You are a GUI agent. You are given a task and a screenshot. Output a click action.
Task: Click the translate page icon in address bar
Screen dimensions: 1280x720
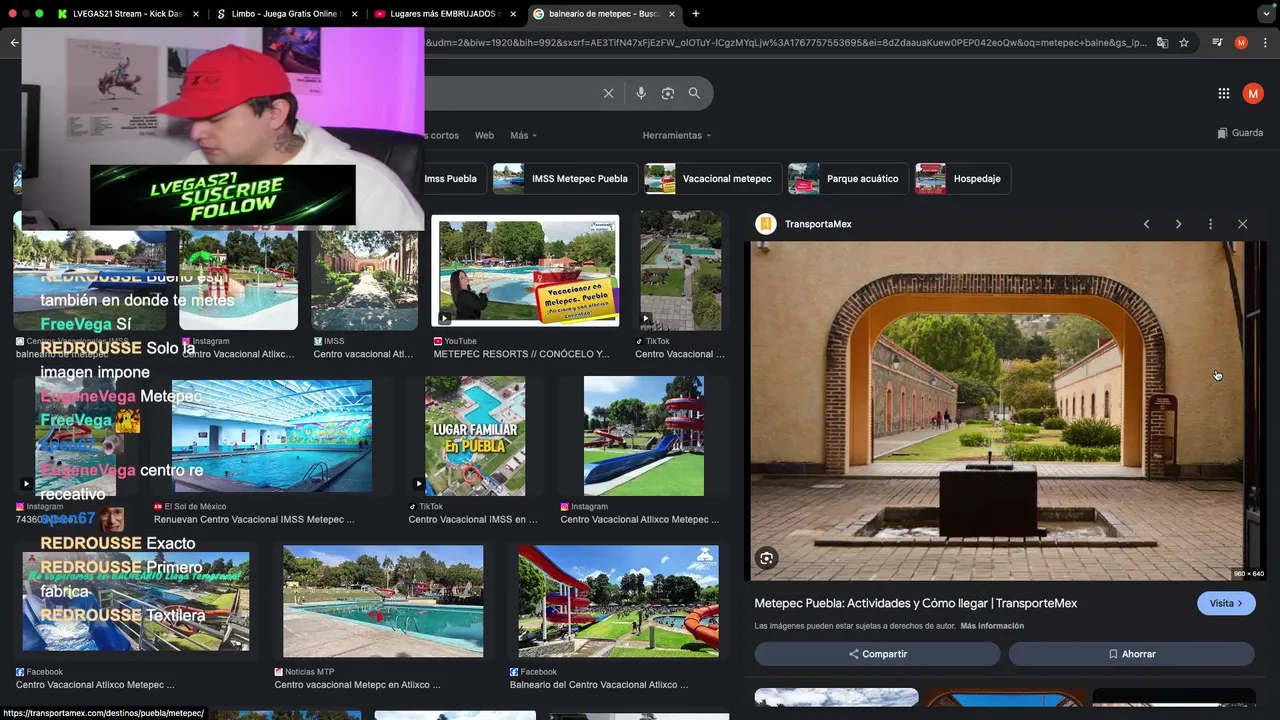coord(1162,43)
